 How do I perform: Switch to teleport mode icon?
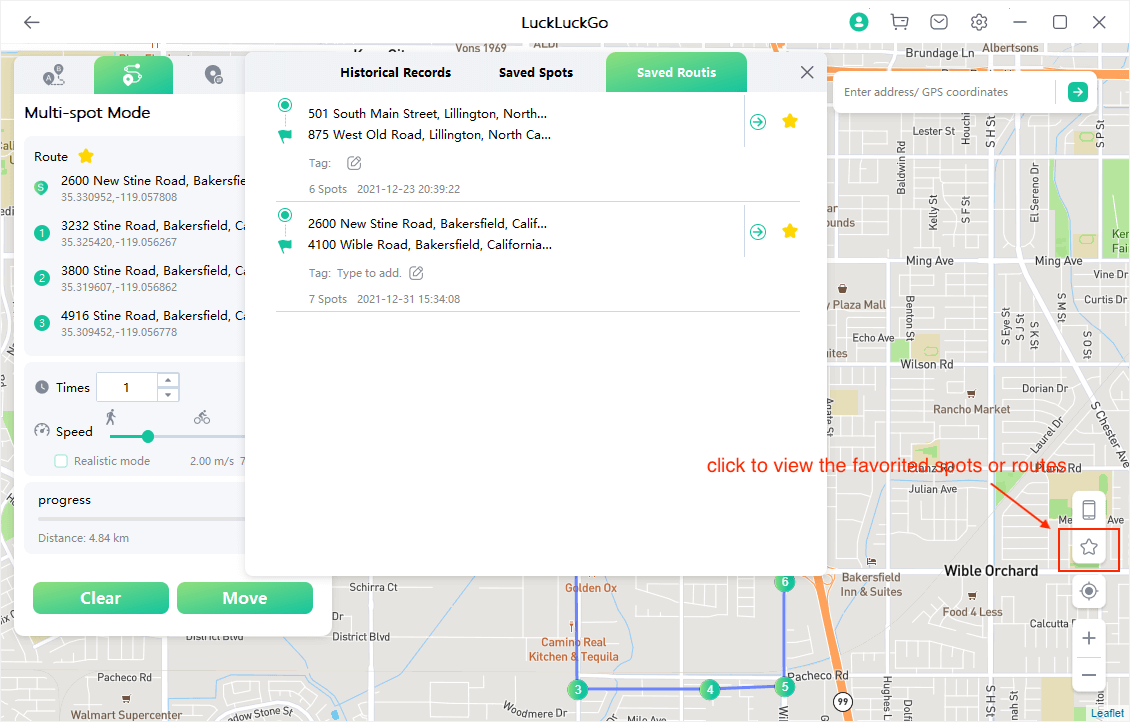pyautogui.click(x=213, y=75)
